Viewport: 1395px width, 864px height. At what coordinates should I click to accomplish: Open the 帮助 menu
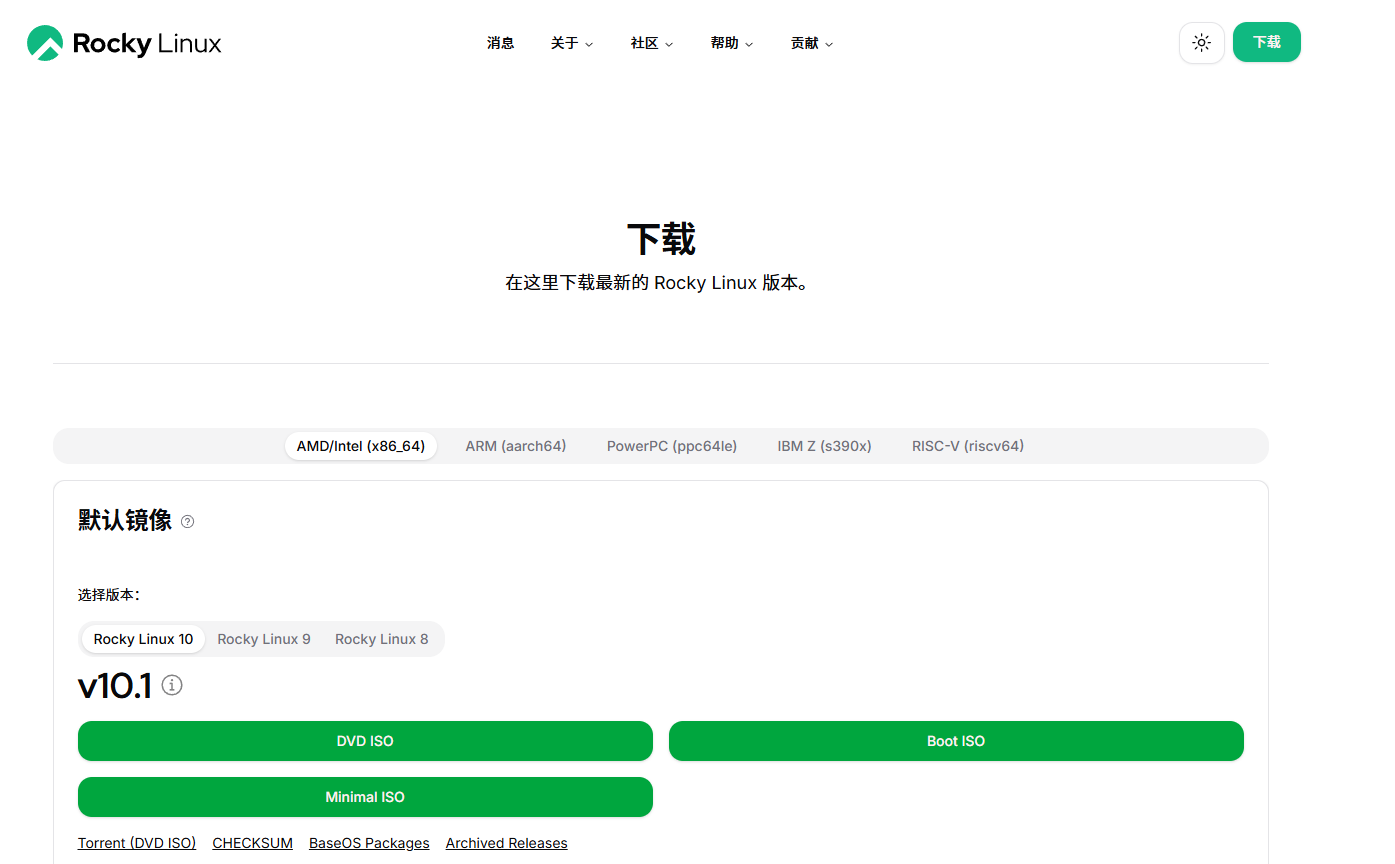(731, 42)
